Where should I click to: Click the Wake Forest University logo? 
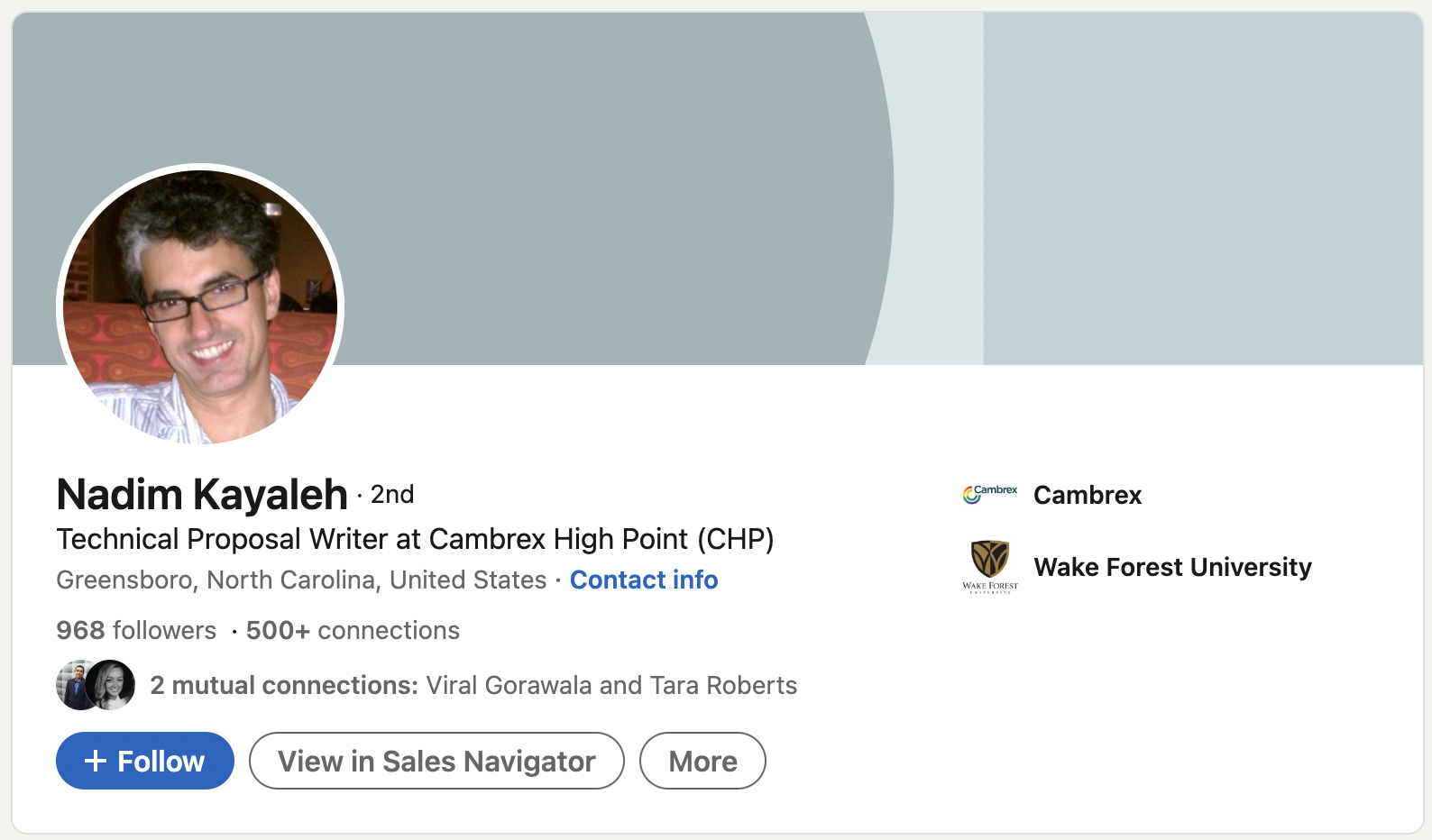tap(989, 567)
